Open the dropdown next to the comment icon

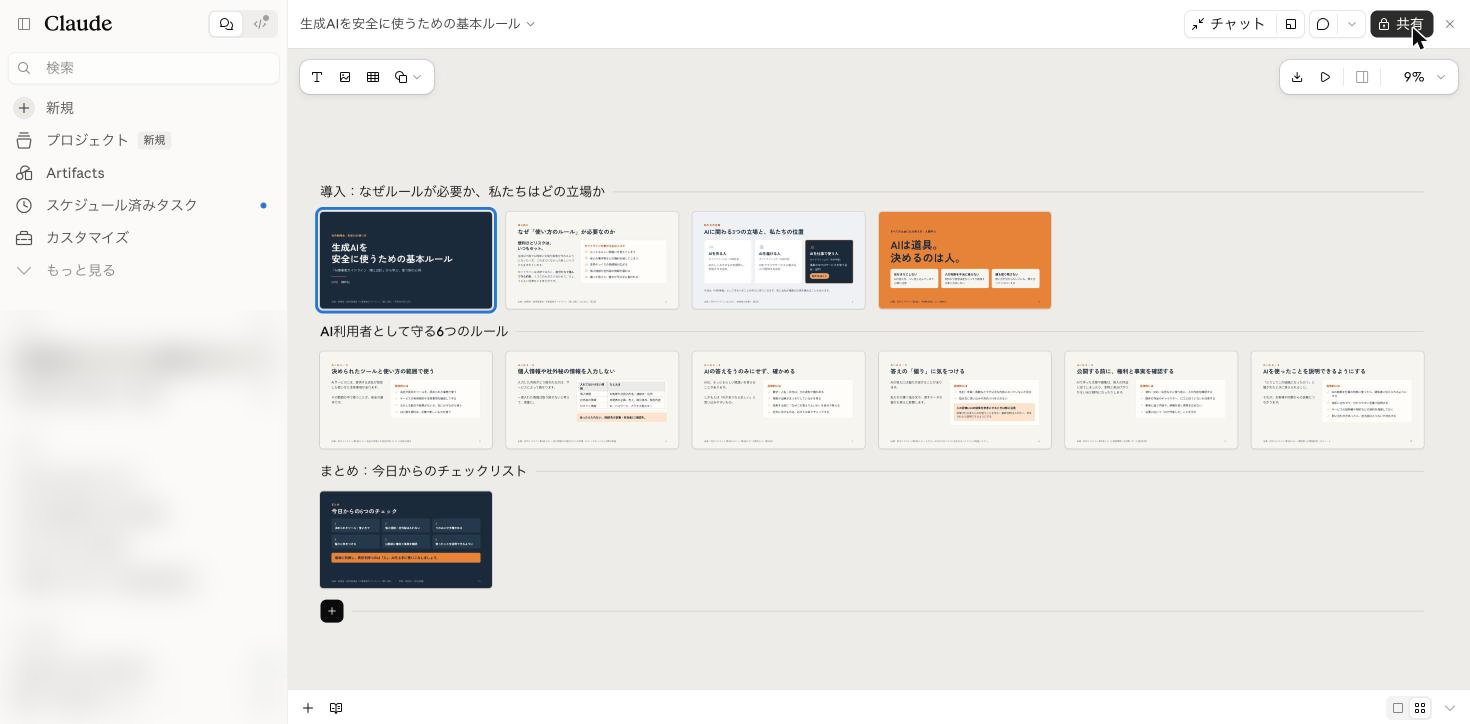pyautogui.click(x=1352, y=24)
